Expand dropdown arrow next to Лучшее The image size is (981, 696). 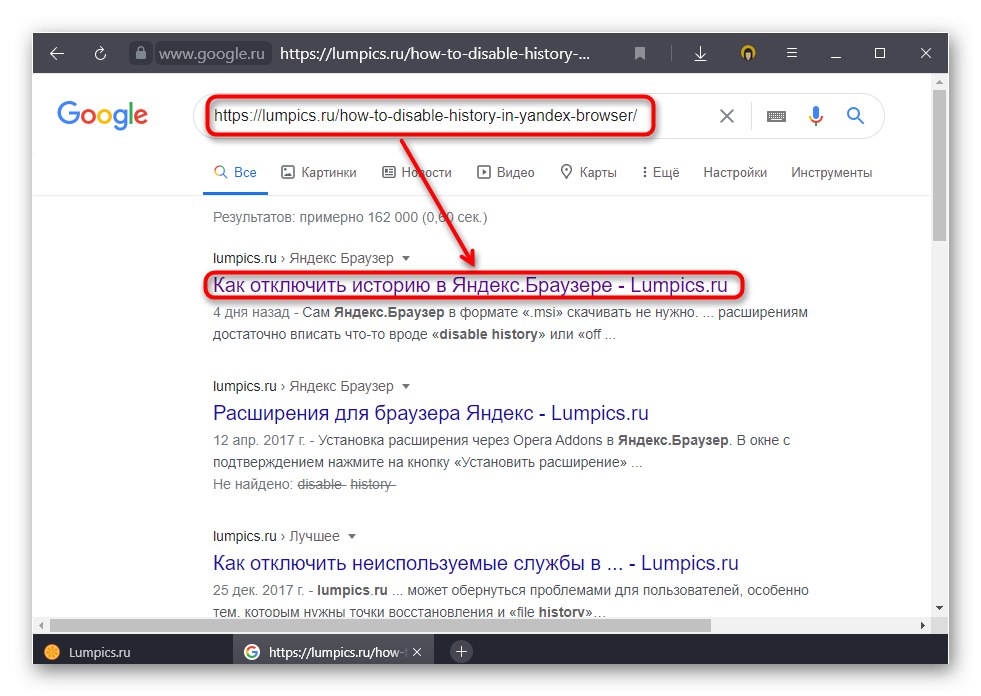click(x=352, y=536)
